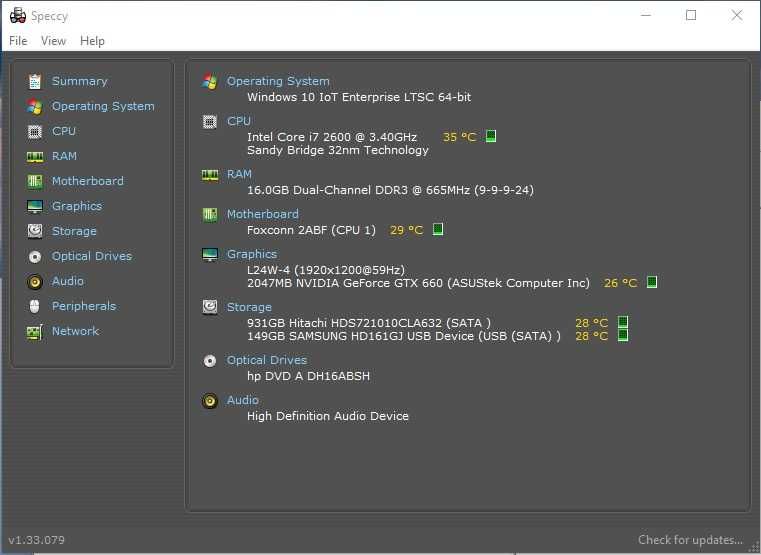Click the CPU chip icon in main panel
761x555 pixels.
(x=210, y=121)
